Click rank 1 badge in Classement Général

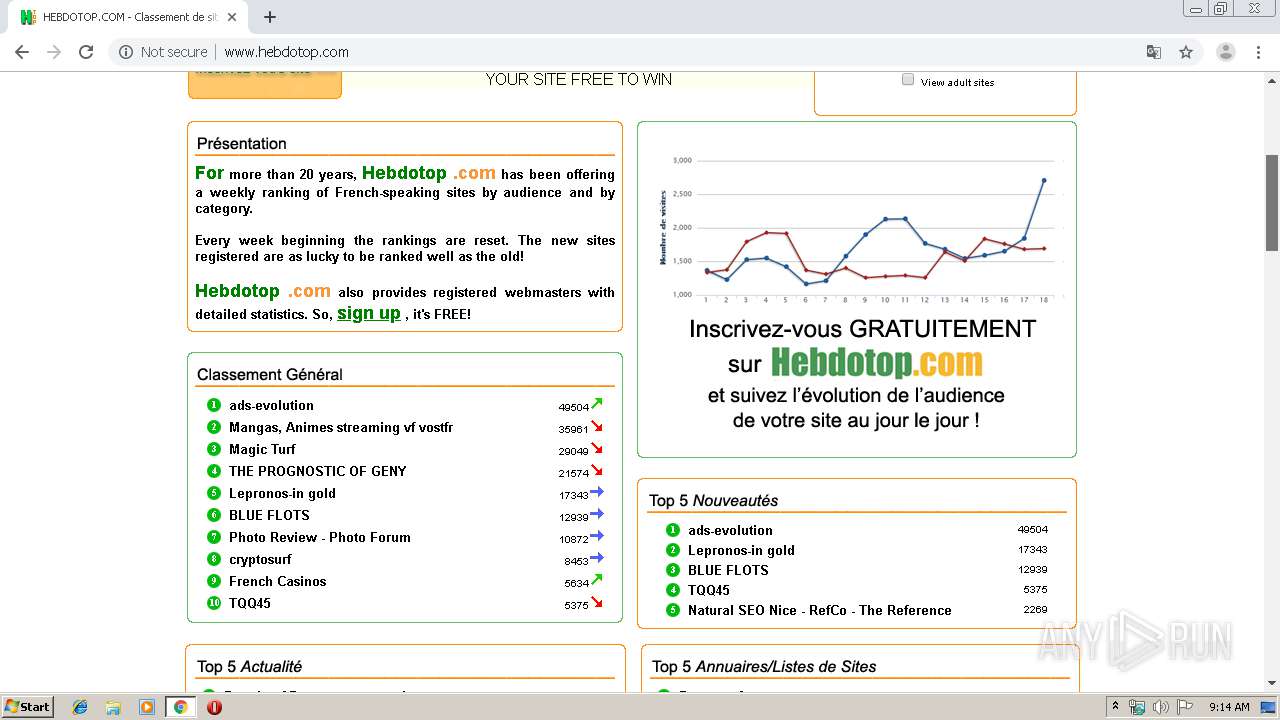[214, 405]
